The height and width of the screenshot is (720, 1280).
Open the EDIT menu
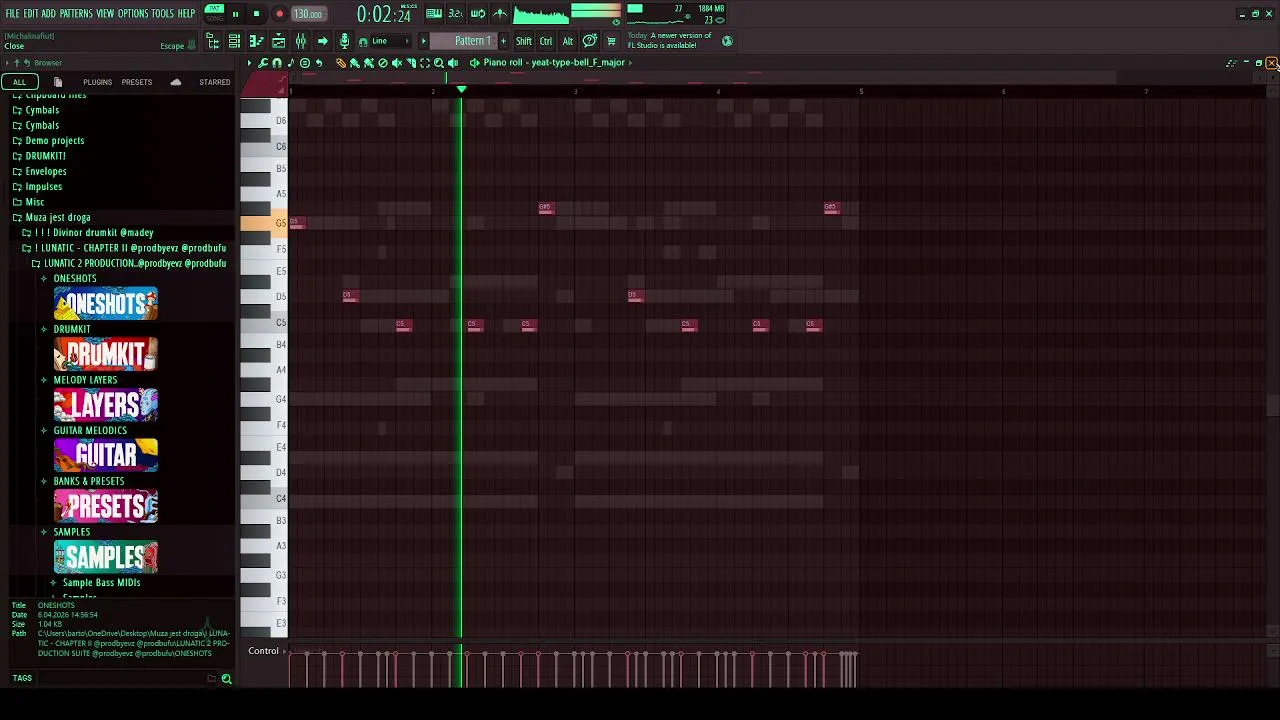click(x=31, y=14)
